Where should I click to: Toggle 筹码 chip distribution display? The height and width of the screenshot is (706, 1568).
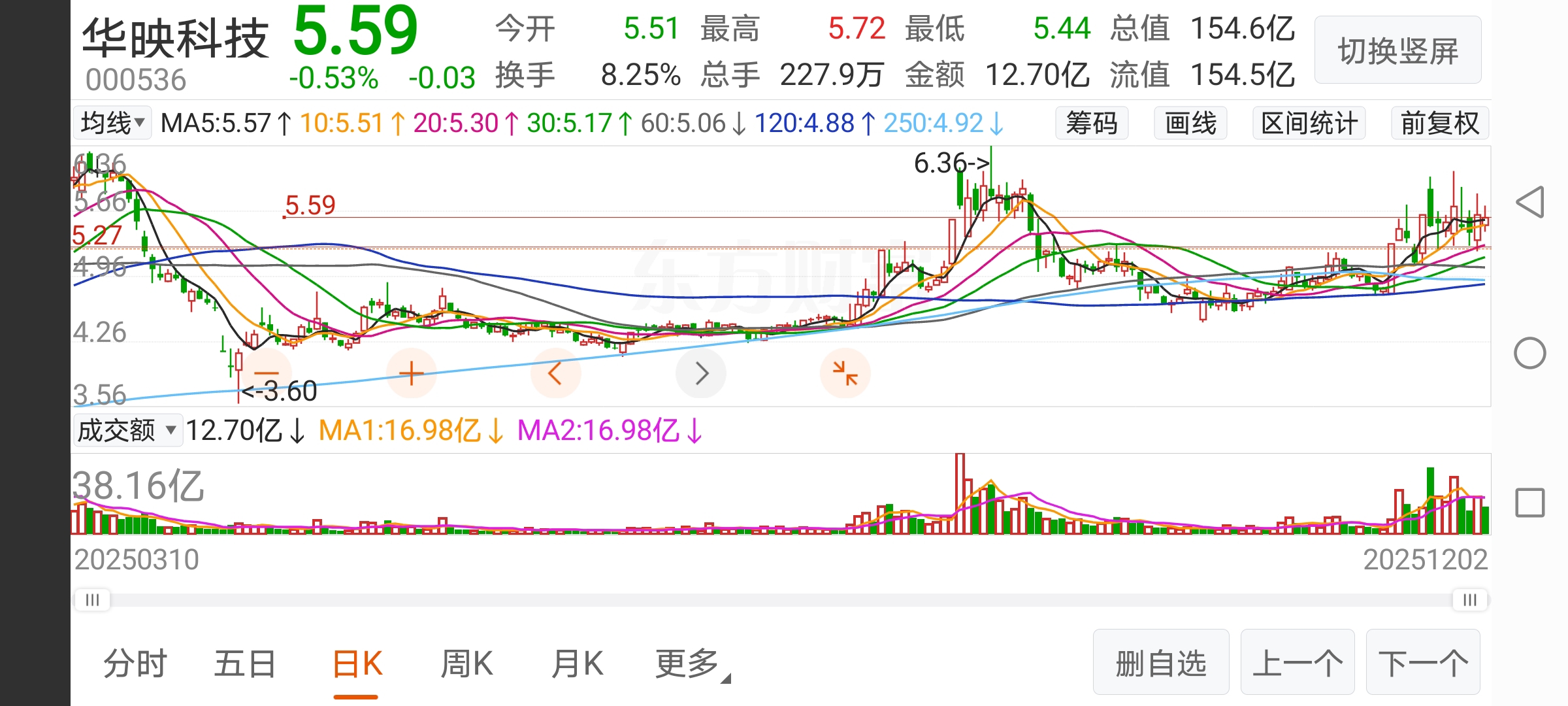1091,123
